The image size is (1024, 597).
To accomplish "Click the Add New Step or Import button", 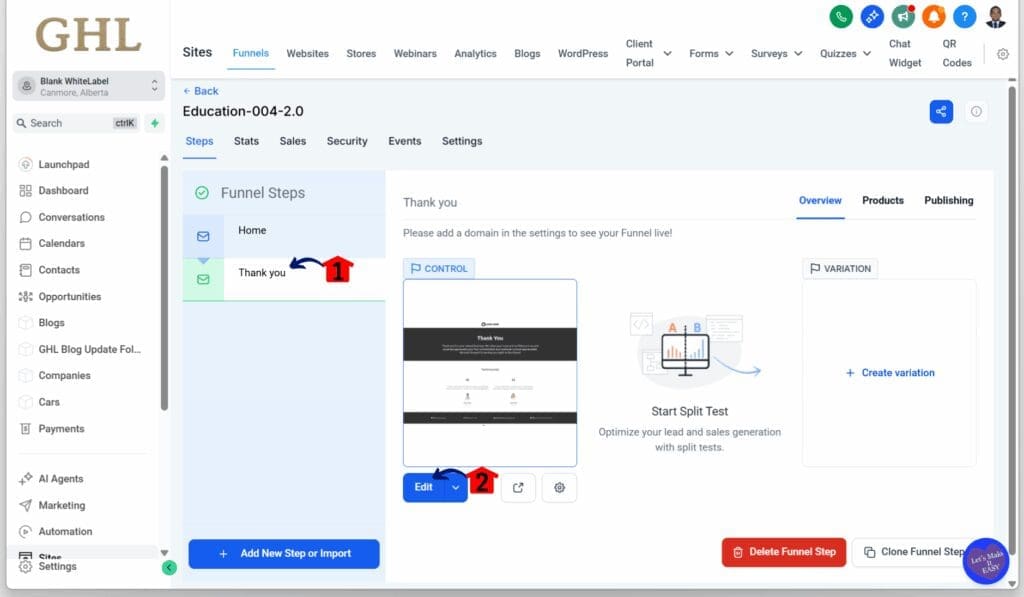I will (x=284, y=554).
